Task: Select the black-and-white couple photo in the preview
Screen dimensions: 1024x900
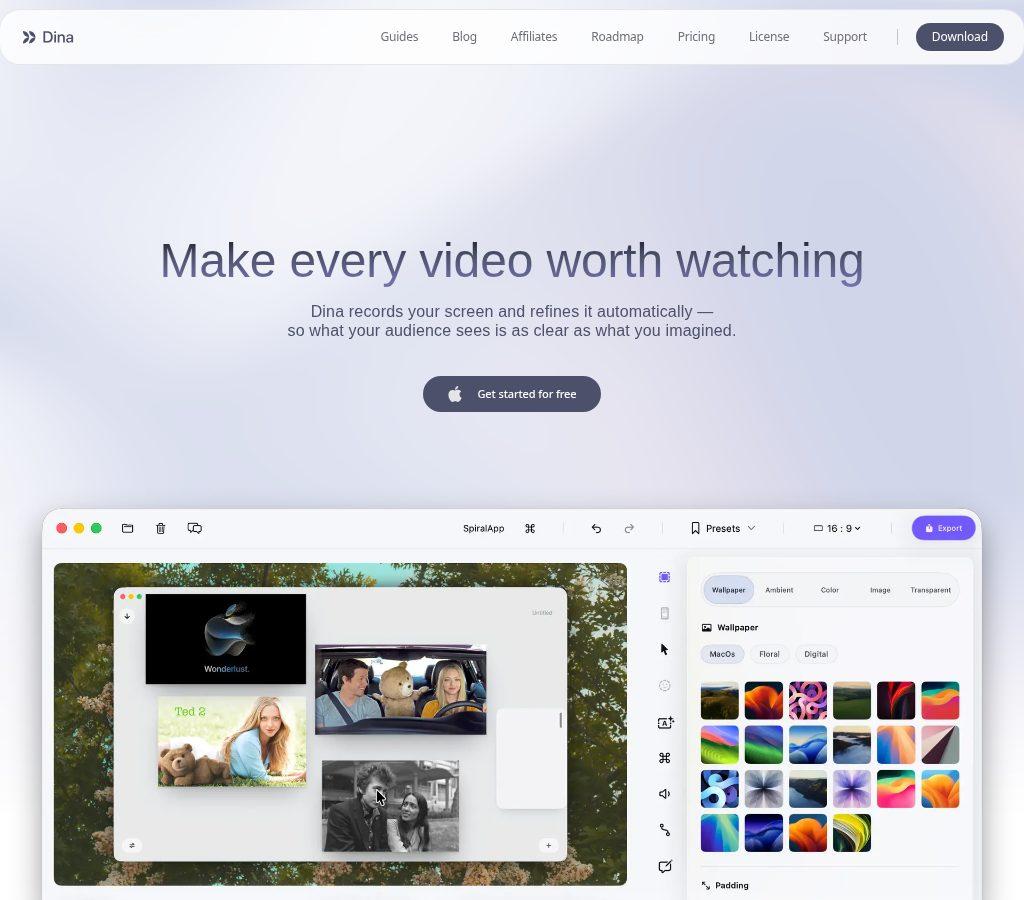Action: click(x=391, y=806)
